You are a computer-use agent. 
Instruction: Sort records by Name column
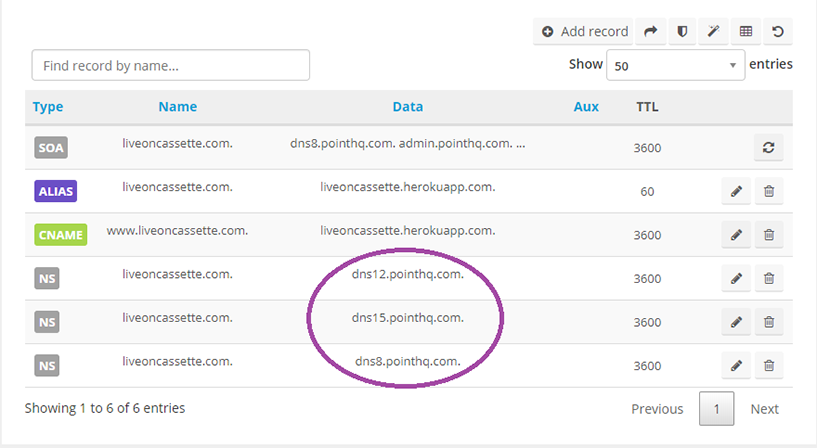(x=178, y=107)
